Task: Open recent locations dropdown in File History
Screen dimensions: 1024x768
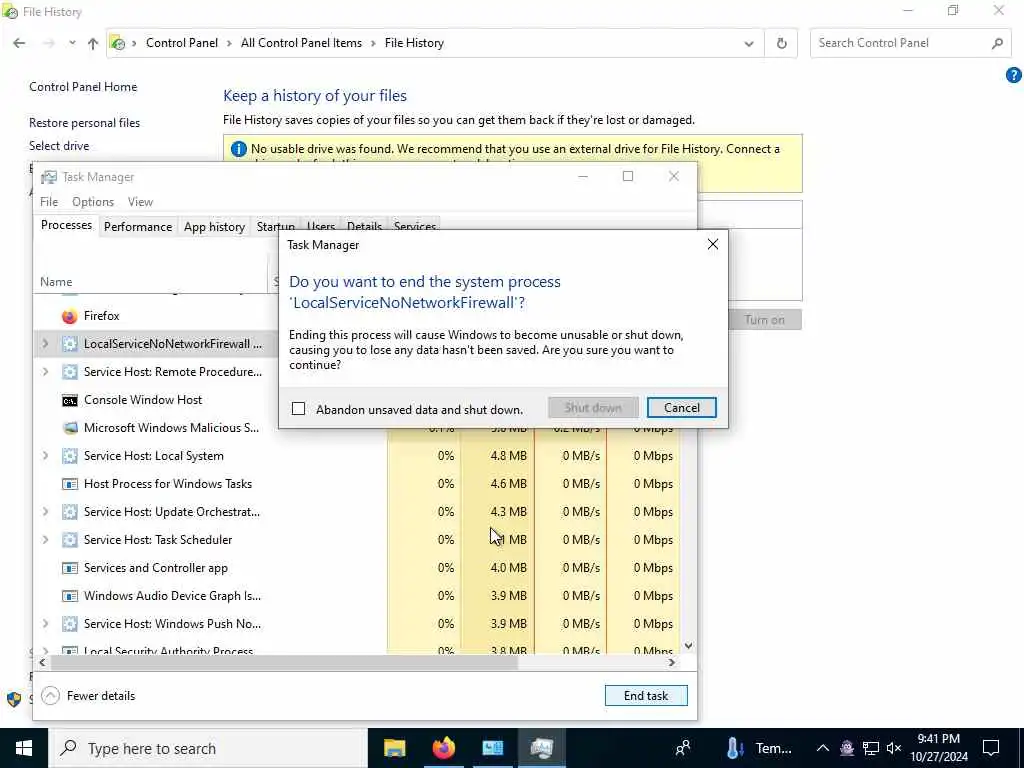Action: pos(72,43)
